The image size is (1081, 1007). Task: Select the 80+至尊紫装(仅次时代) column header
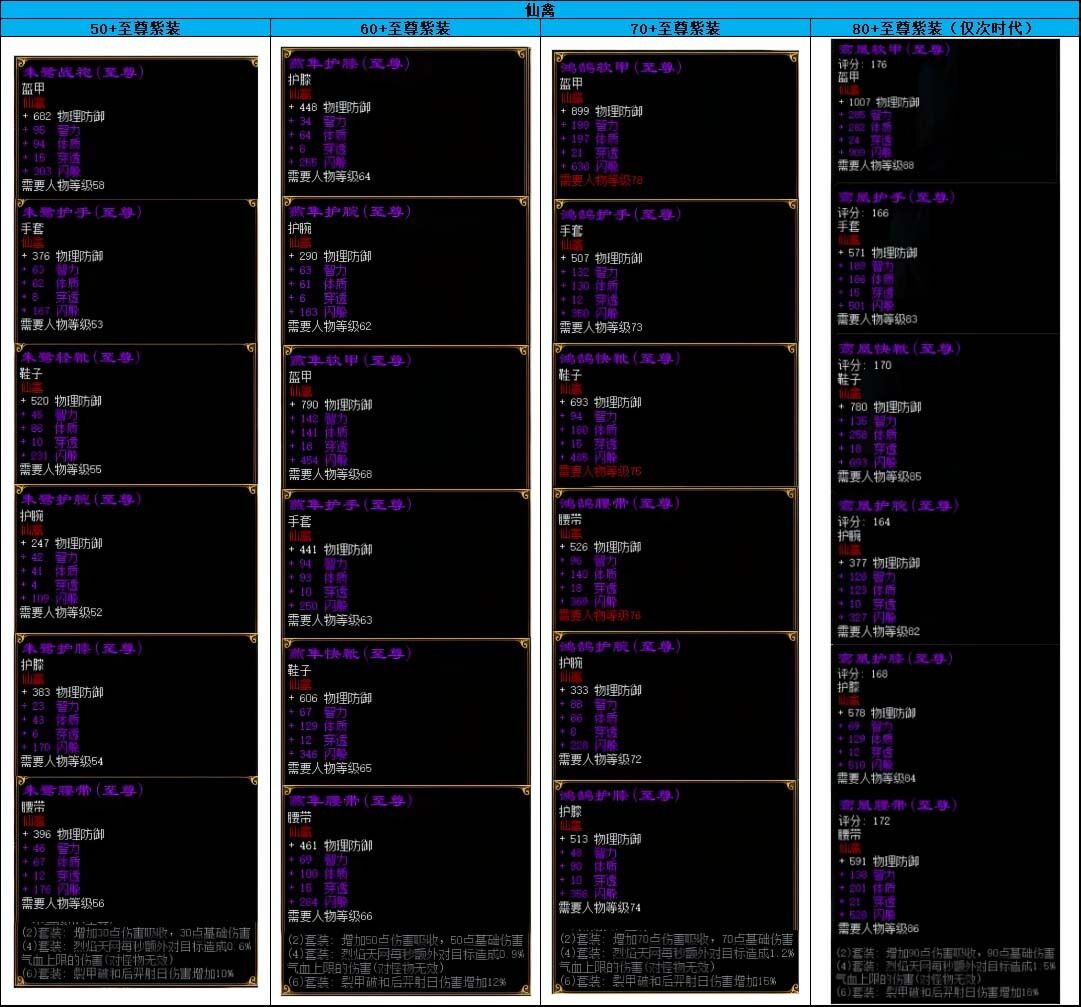tap(945, 28)
